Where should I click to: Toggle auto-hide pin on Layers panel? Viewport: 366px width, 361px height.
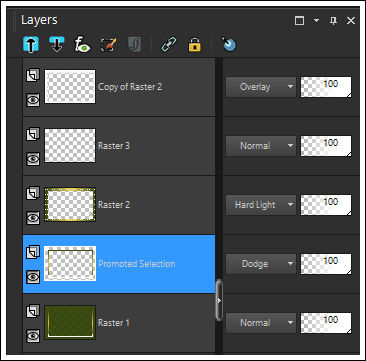tap(333, 21)
